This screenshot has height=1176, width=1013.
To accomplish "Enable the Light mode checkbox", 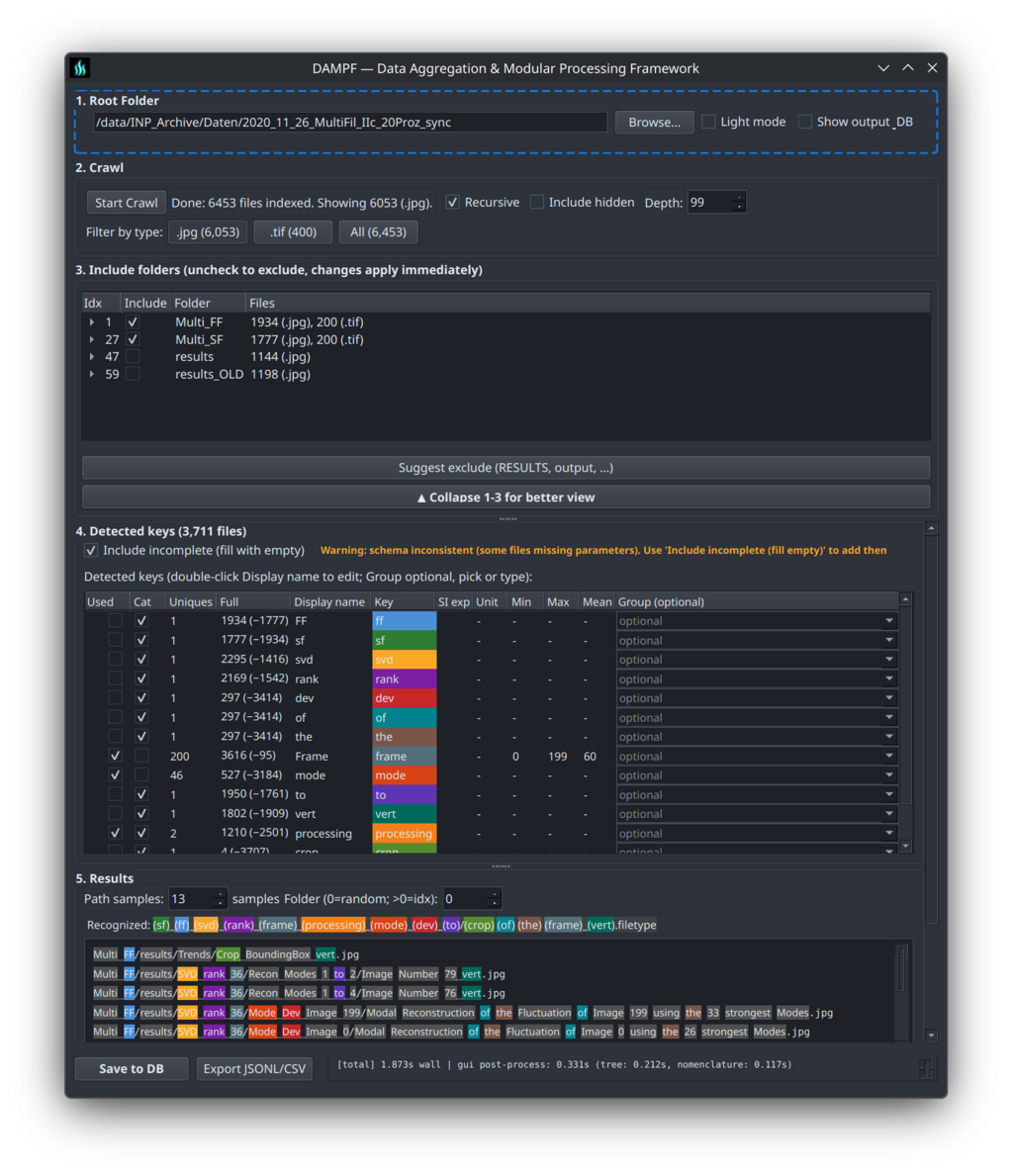I will tap(708, 122).
